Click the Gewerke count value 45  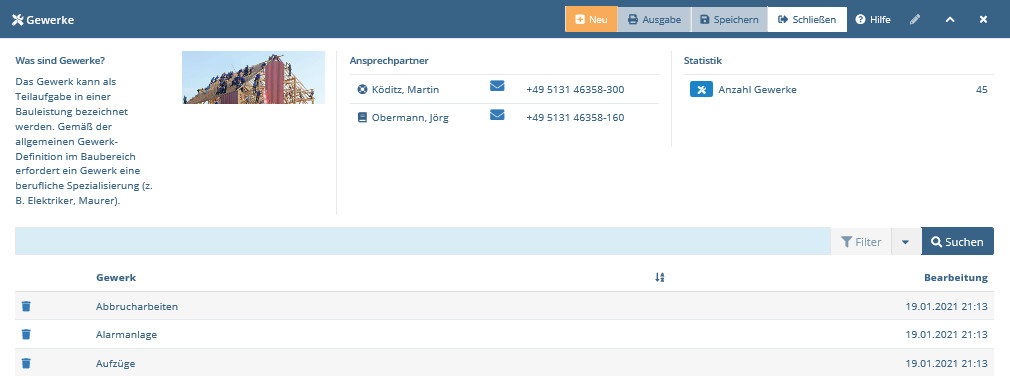pyautogui.click(x=982, y=89)
